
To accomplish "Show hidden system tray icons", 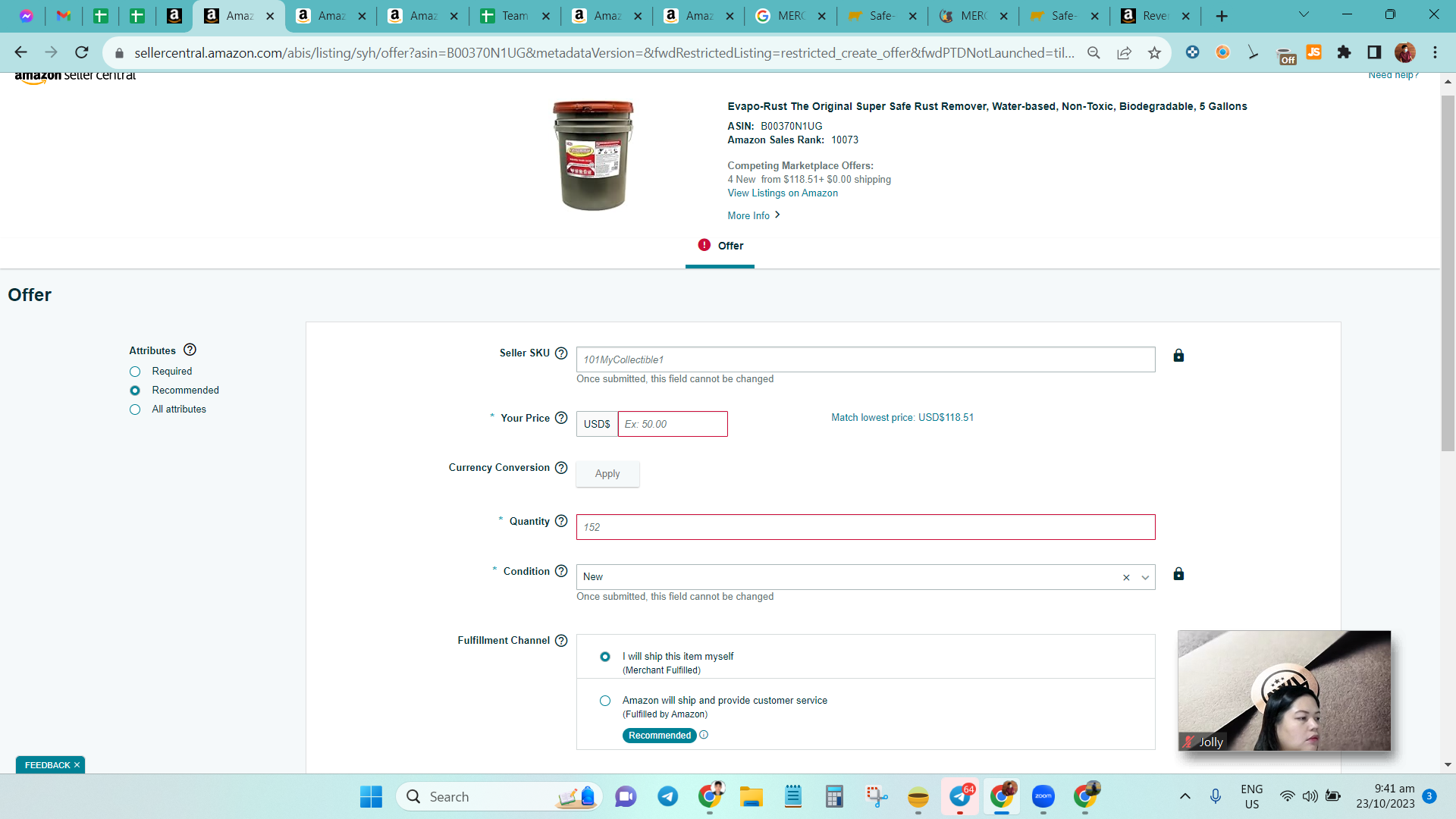I will (1185, 797).
